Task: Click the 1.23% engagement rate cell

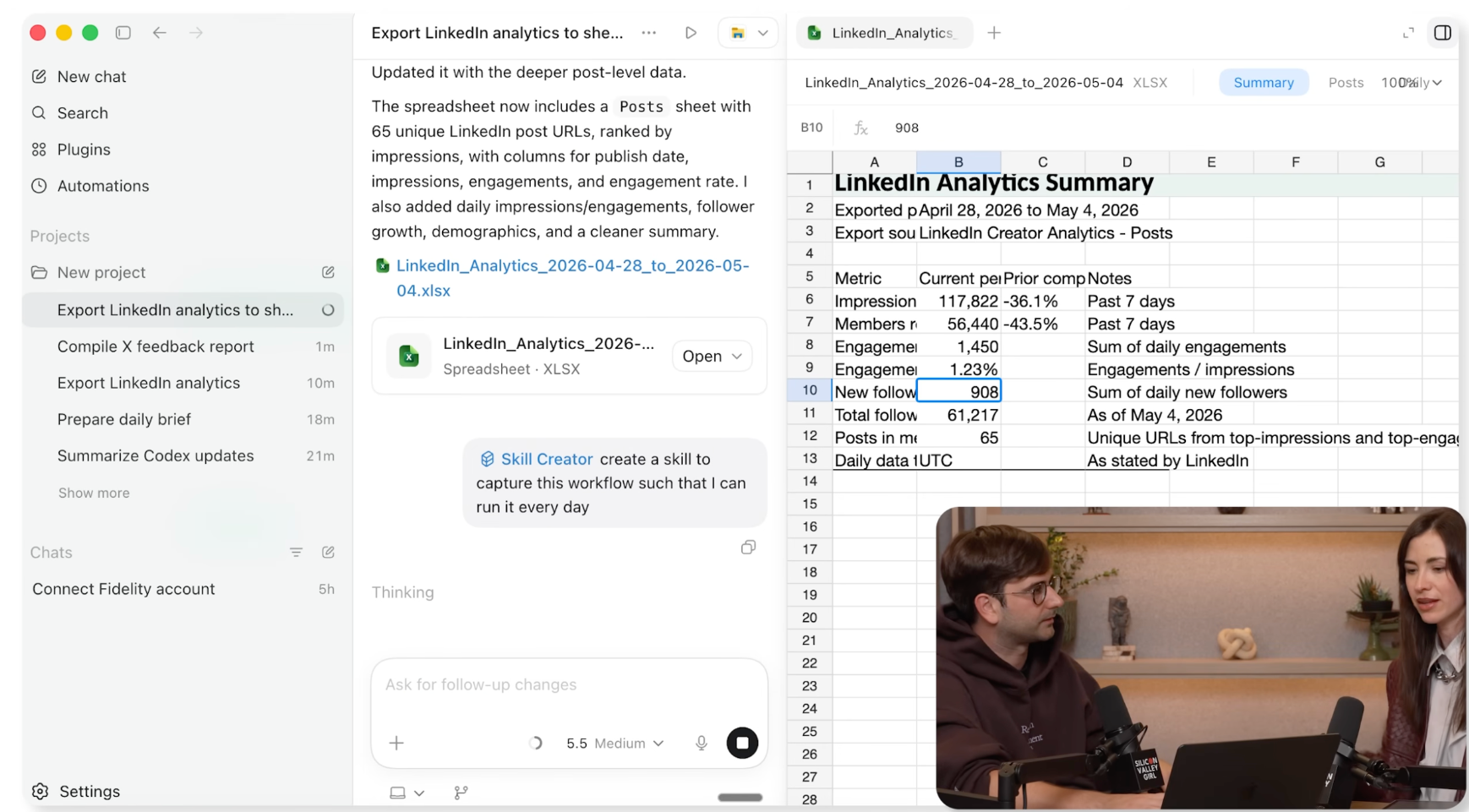Action: (958, 369)
